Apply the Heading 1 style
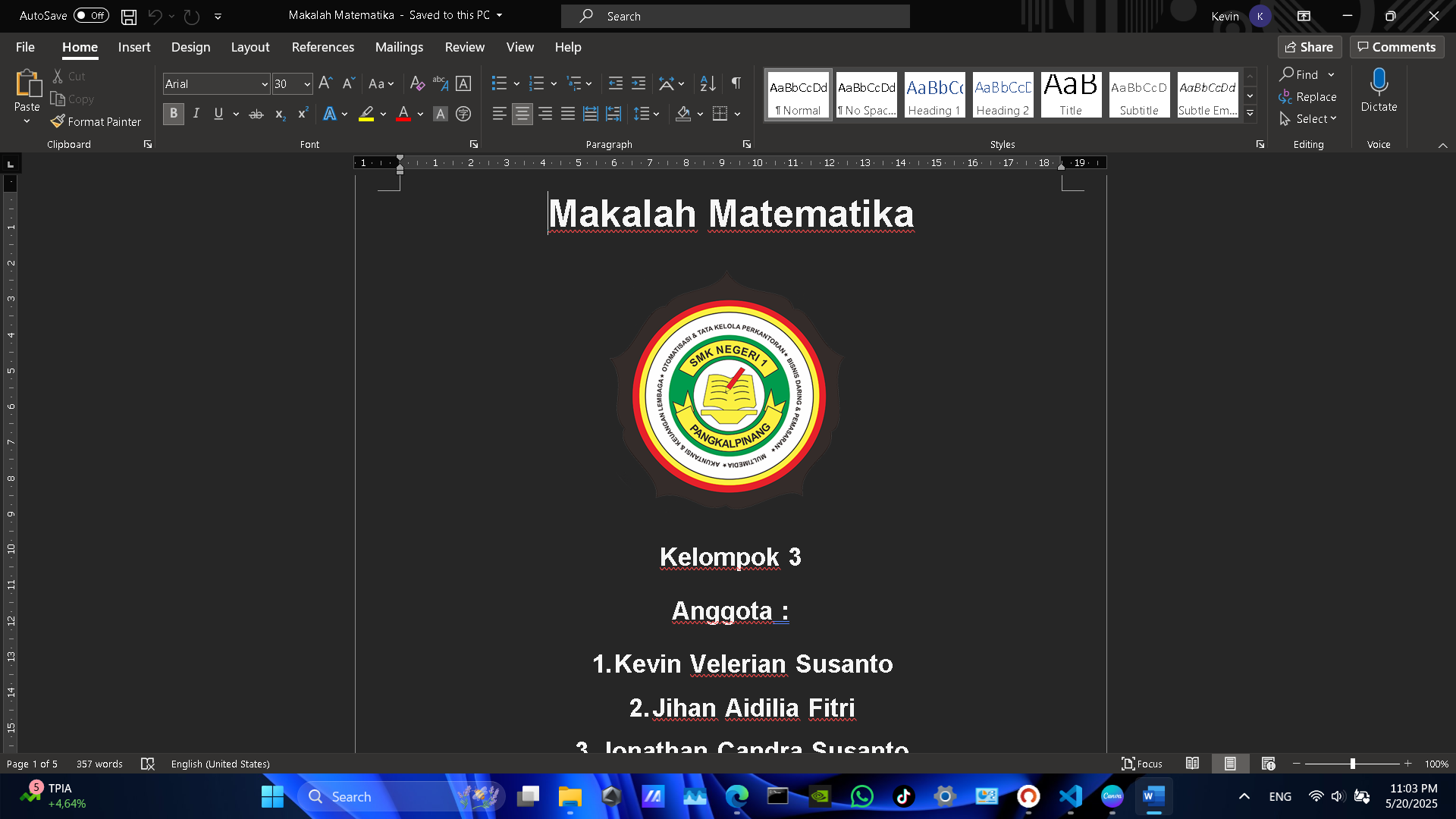 (x=934, y=95)
